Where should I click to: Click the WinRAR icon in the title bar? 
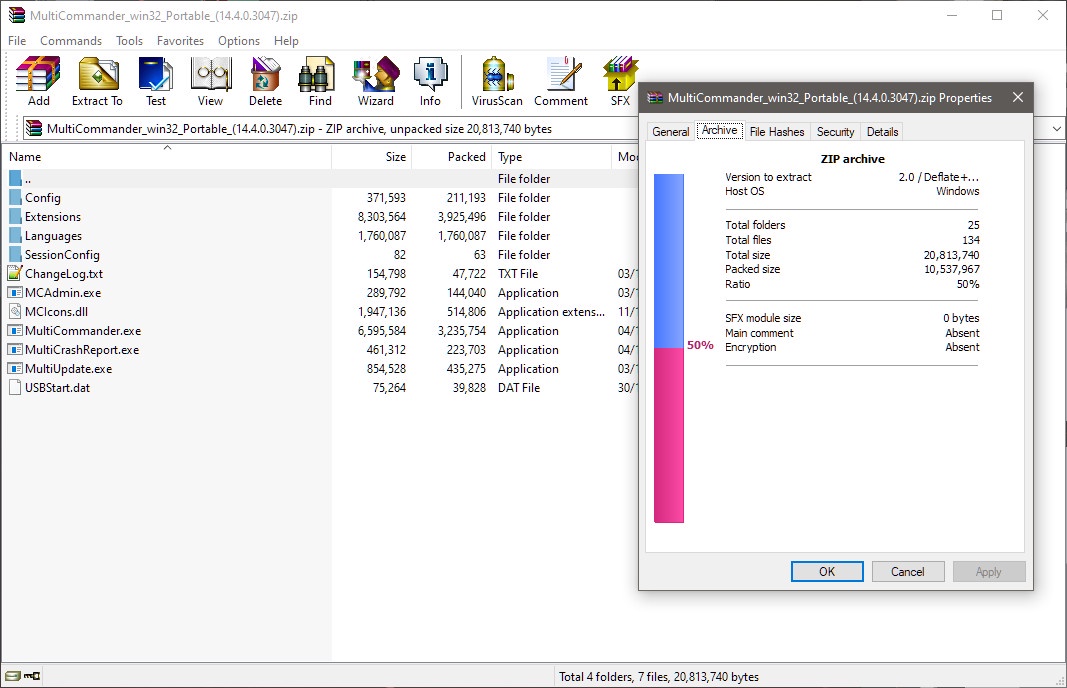(x=16, y=15)
